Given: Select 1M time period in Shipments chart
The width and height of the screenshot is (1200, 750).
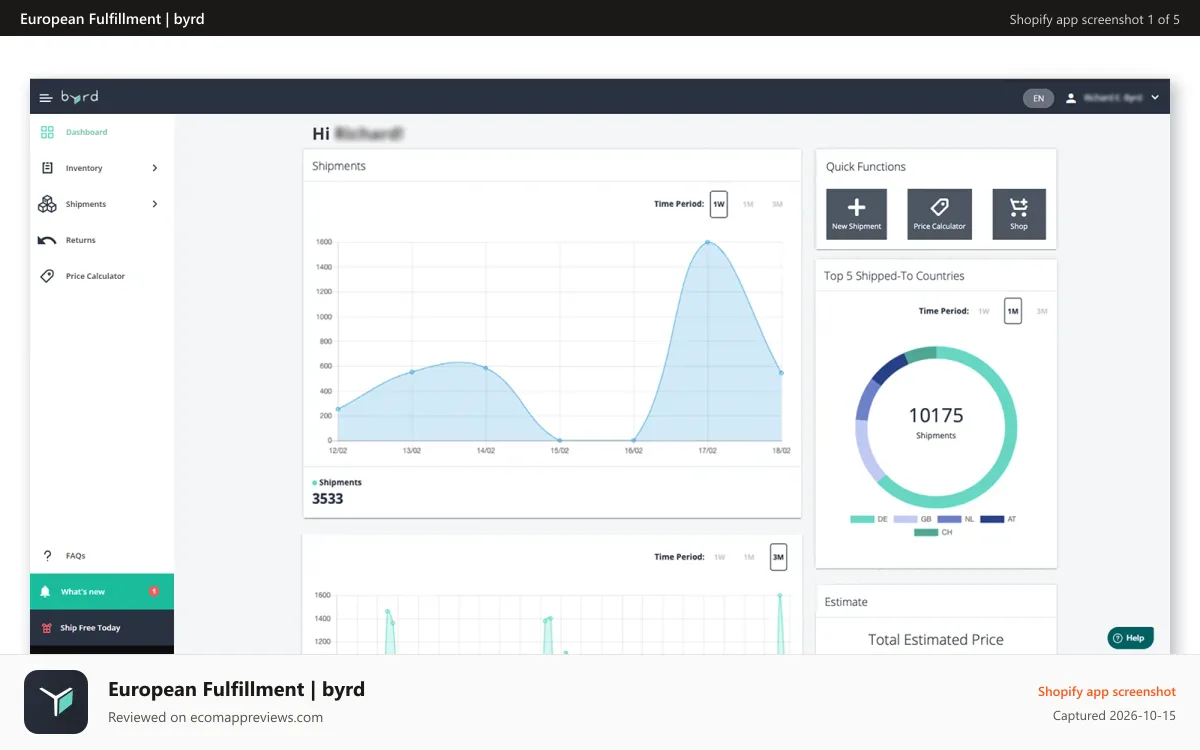Looking at the screenshot, I should coord(748,204).
